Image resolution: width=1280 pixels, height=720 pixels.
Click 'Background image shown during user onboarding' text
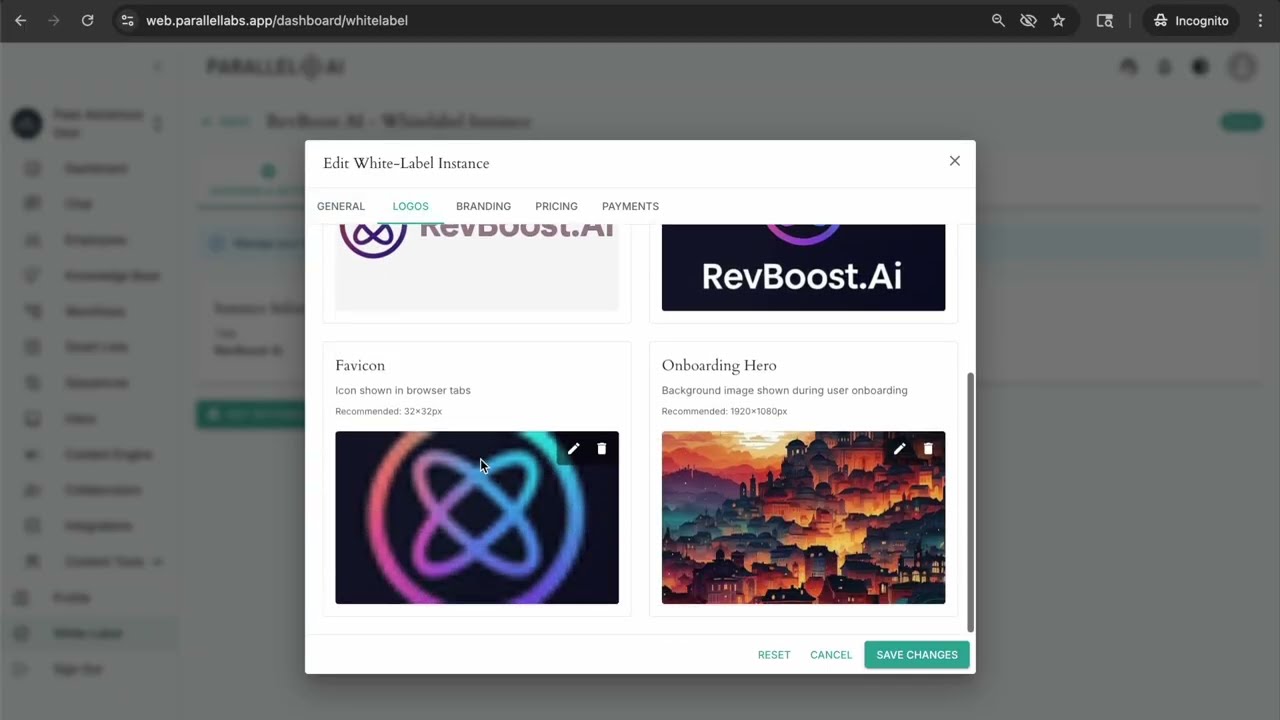[785, 390]
